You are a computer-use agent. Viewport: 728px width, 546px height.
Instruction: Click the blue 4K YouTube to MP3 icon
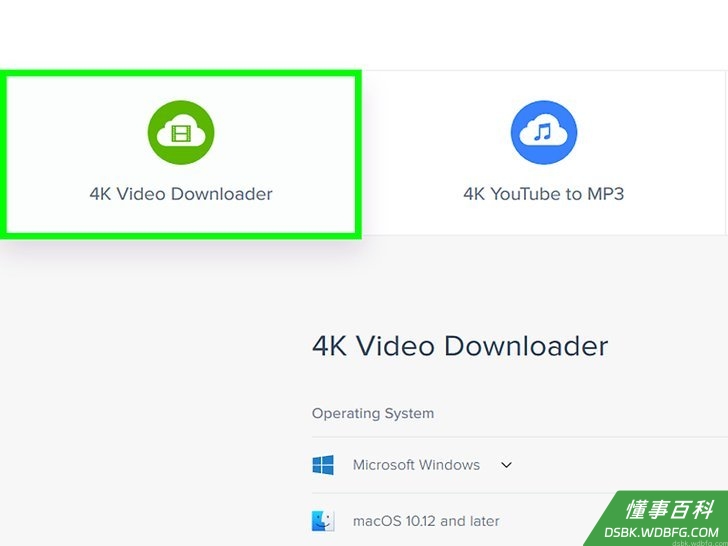544,132
